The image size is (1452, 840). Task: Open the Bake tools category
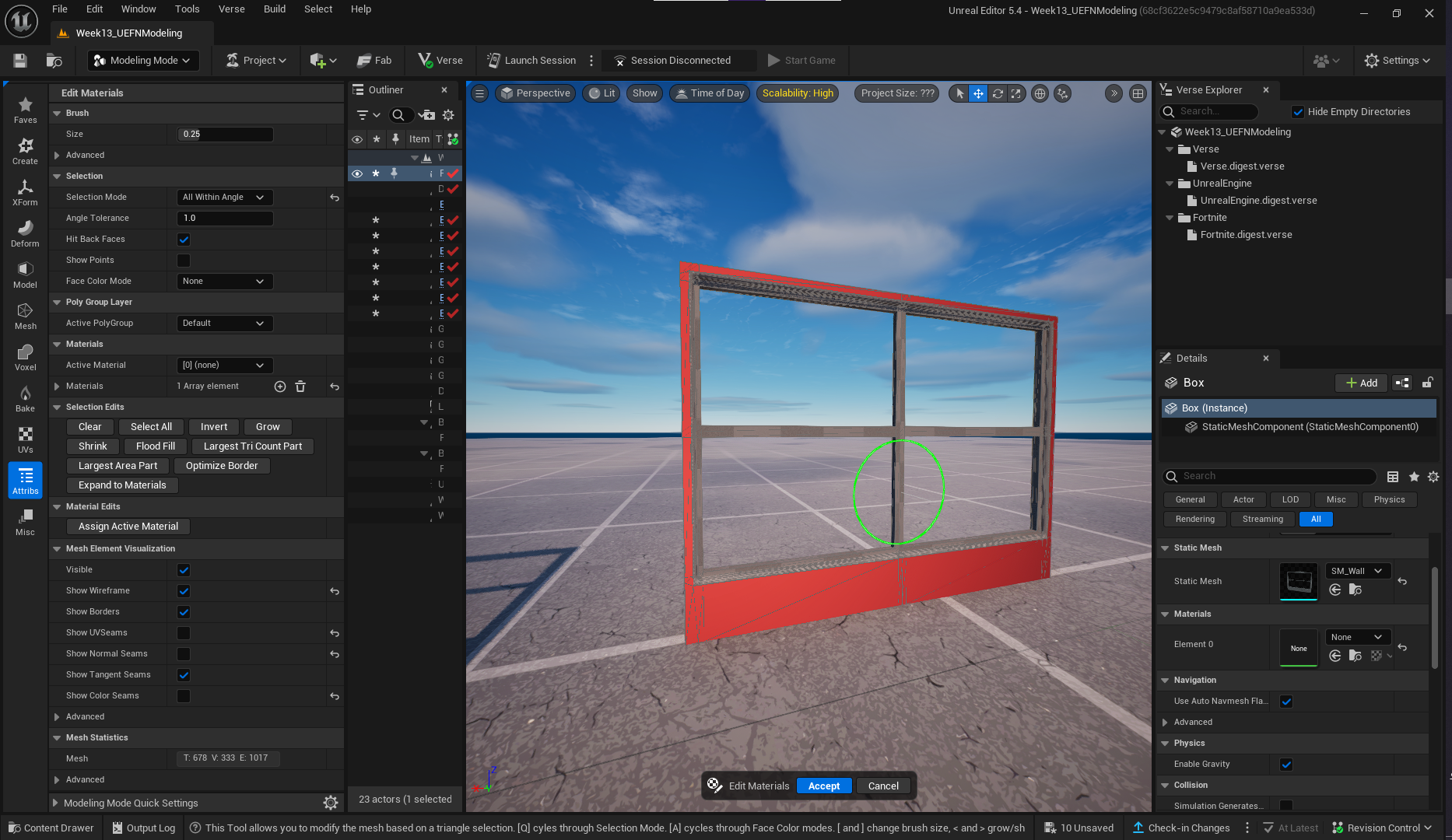point(25,398)
